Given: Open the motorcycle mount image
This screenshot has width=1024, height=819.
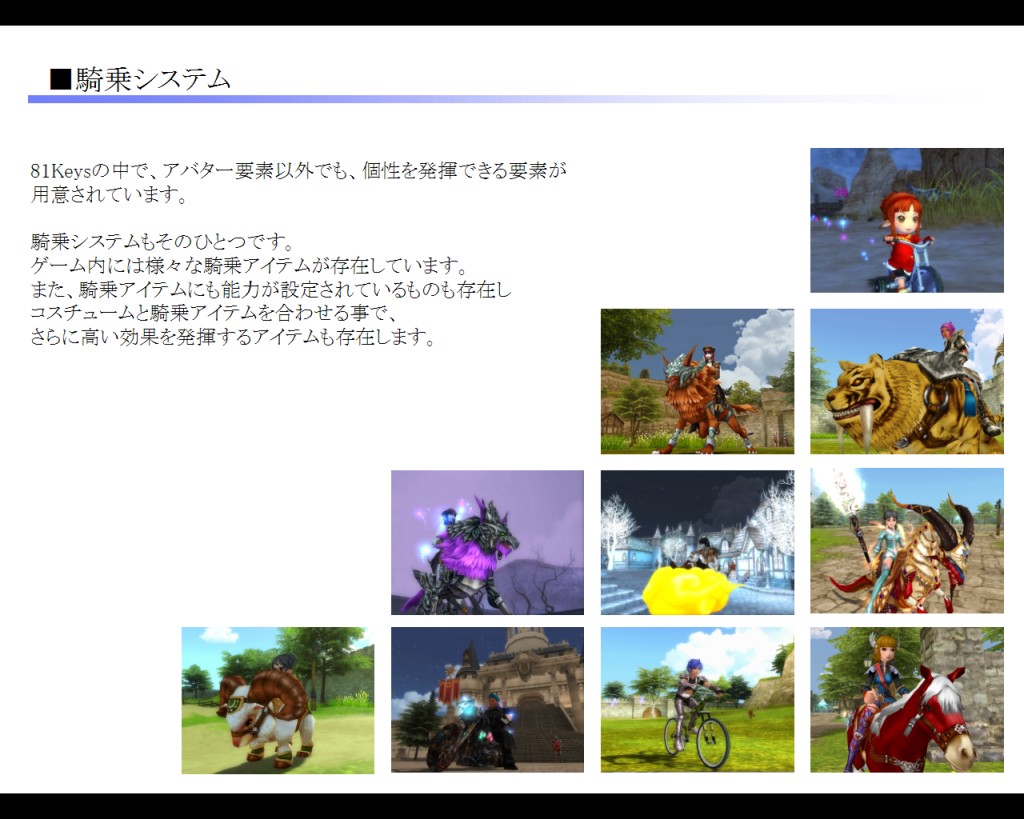Looking at the screenshot, I should point(487,700).
